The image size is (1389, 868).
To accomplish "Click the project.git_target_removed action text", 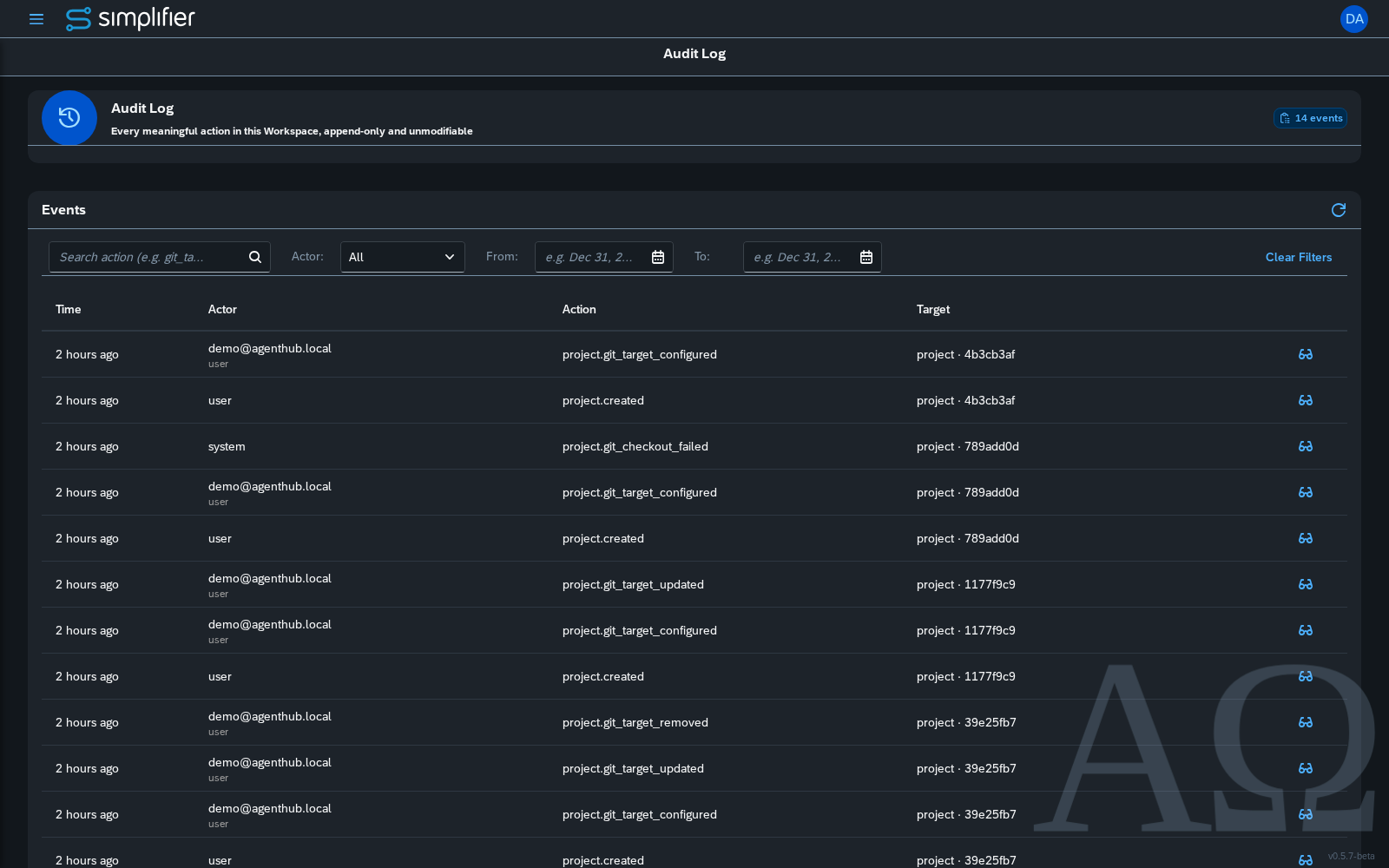I will point(635,722).
